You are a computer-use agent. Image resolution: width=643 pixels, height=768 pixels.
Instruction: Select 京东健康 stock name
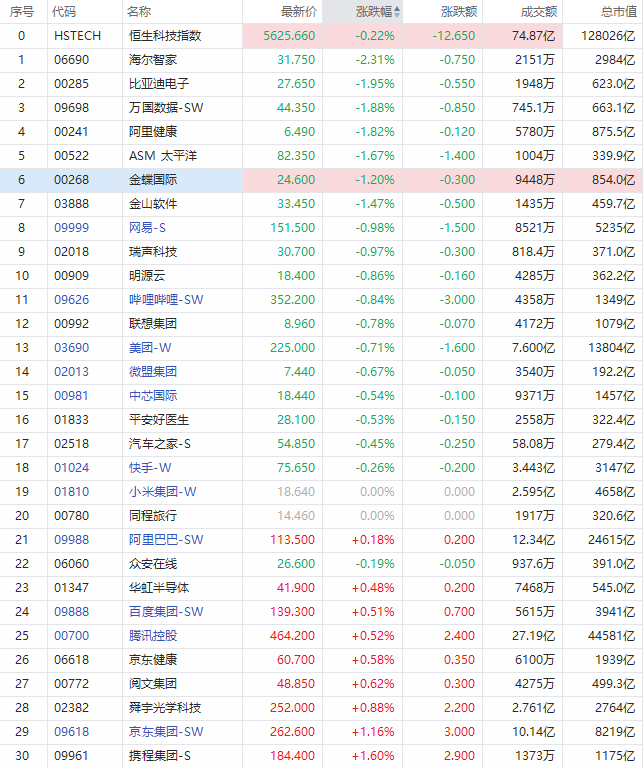[x=153, y=660]
